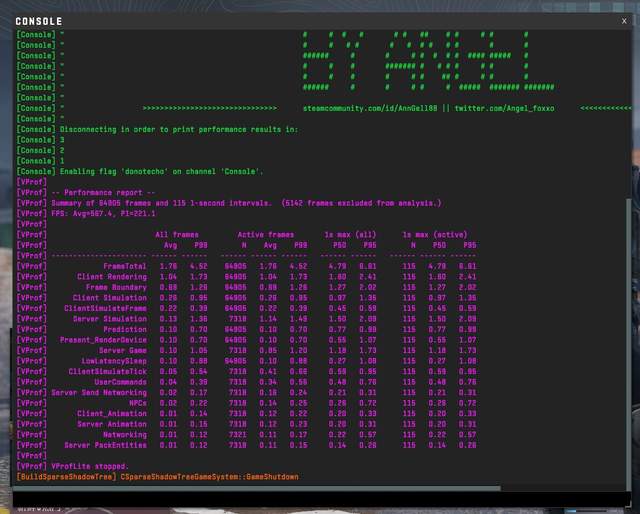The width and height of the screenshot is (640, 514).
Task: Select the FrameTotal row in the report
Action: tap(124, 266)
